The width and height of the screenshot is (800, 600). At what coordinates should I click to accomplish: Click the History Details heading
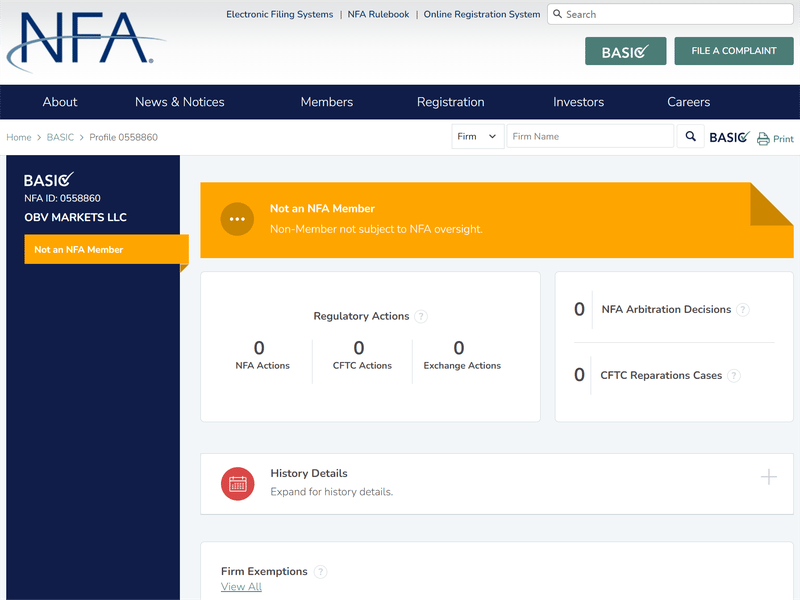point(309,473)
